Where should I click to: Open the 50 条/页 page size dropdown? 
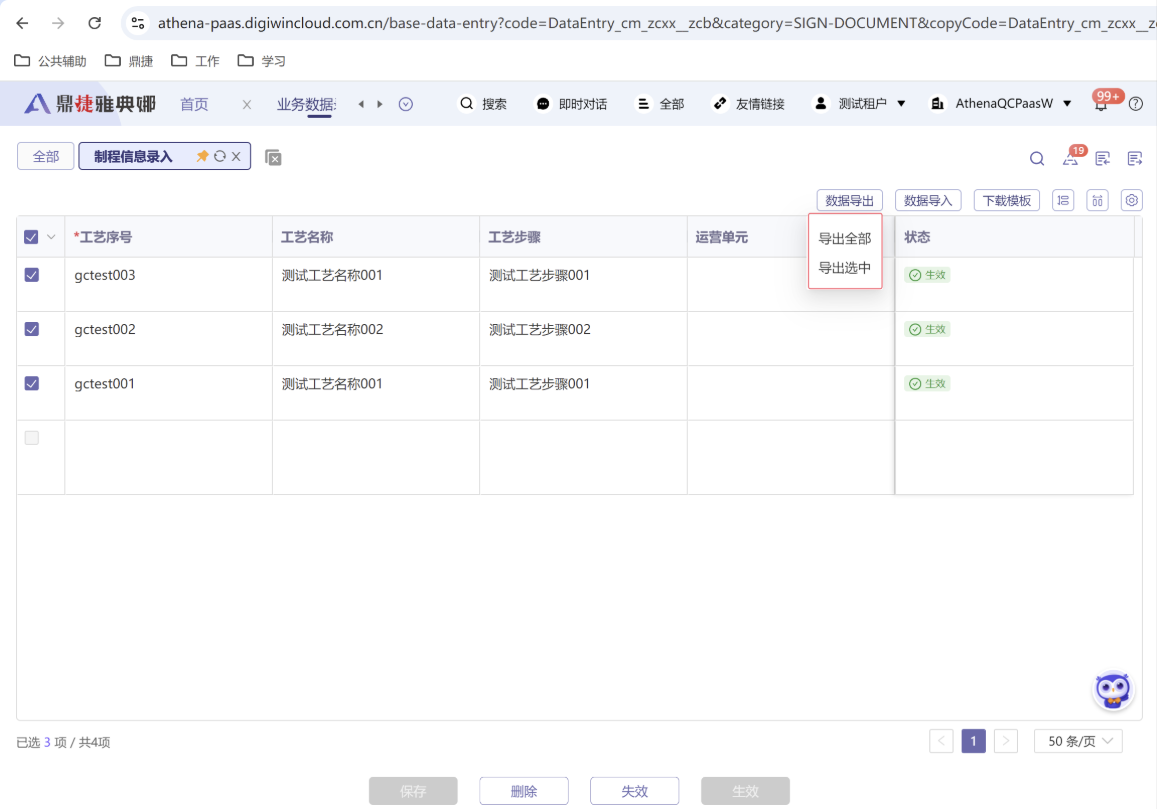click(x=1078, y=741)
